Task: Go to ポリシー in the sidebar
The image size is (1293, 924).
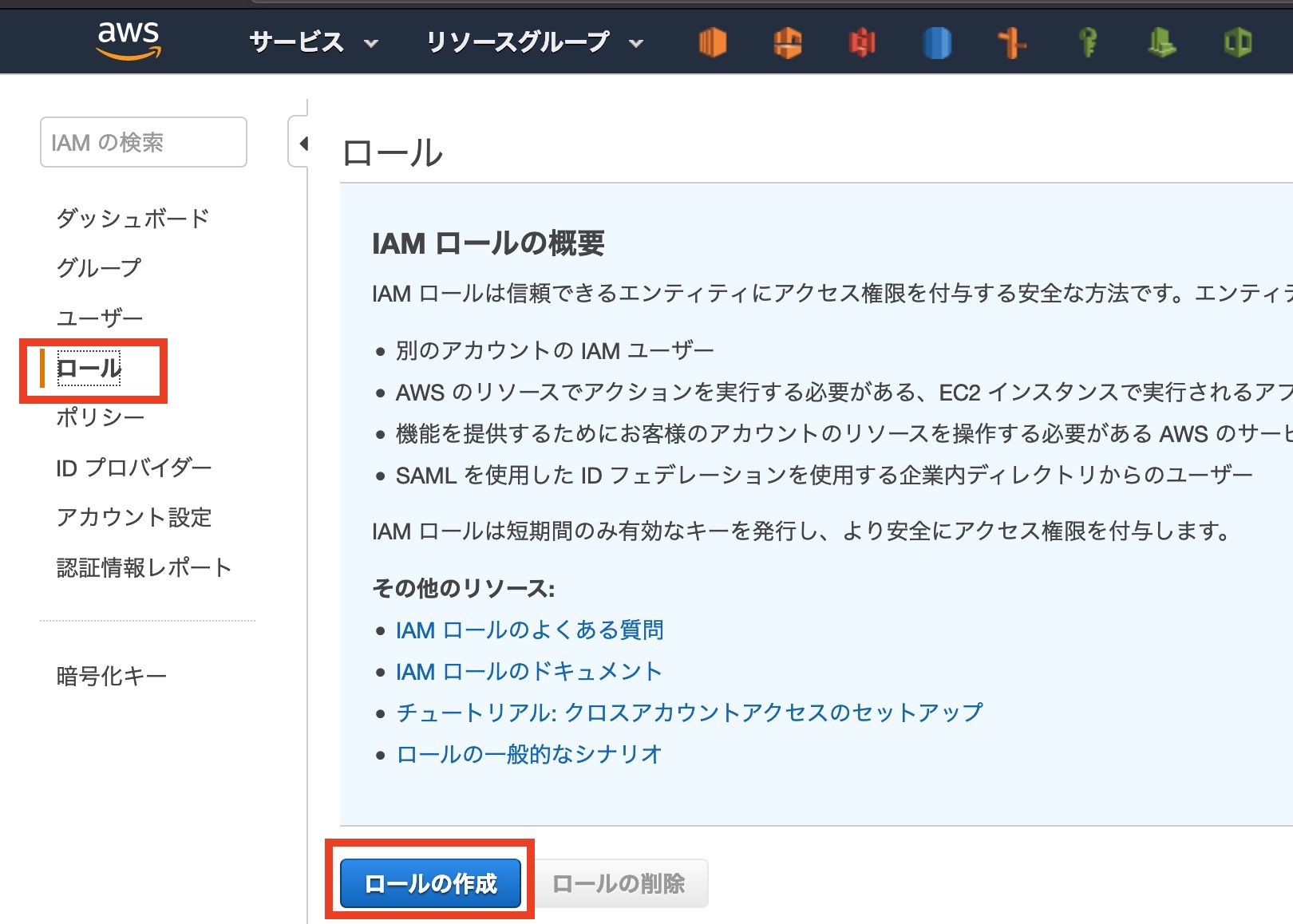Action: 101,417
